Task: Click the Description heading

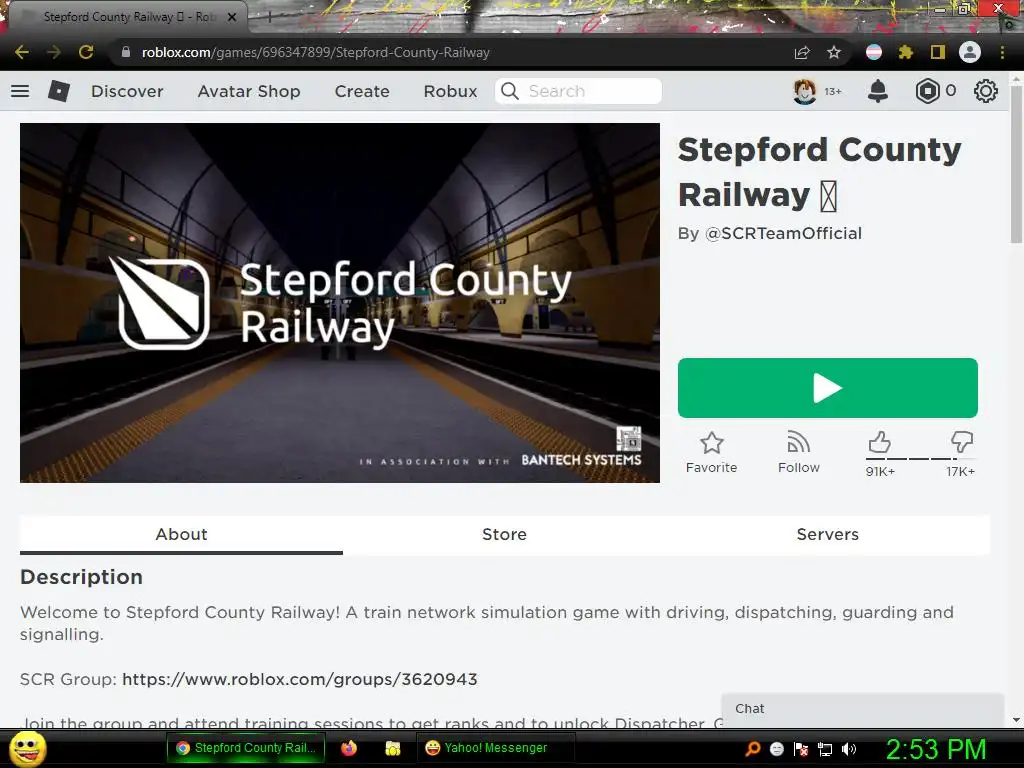Action: 81,577
